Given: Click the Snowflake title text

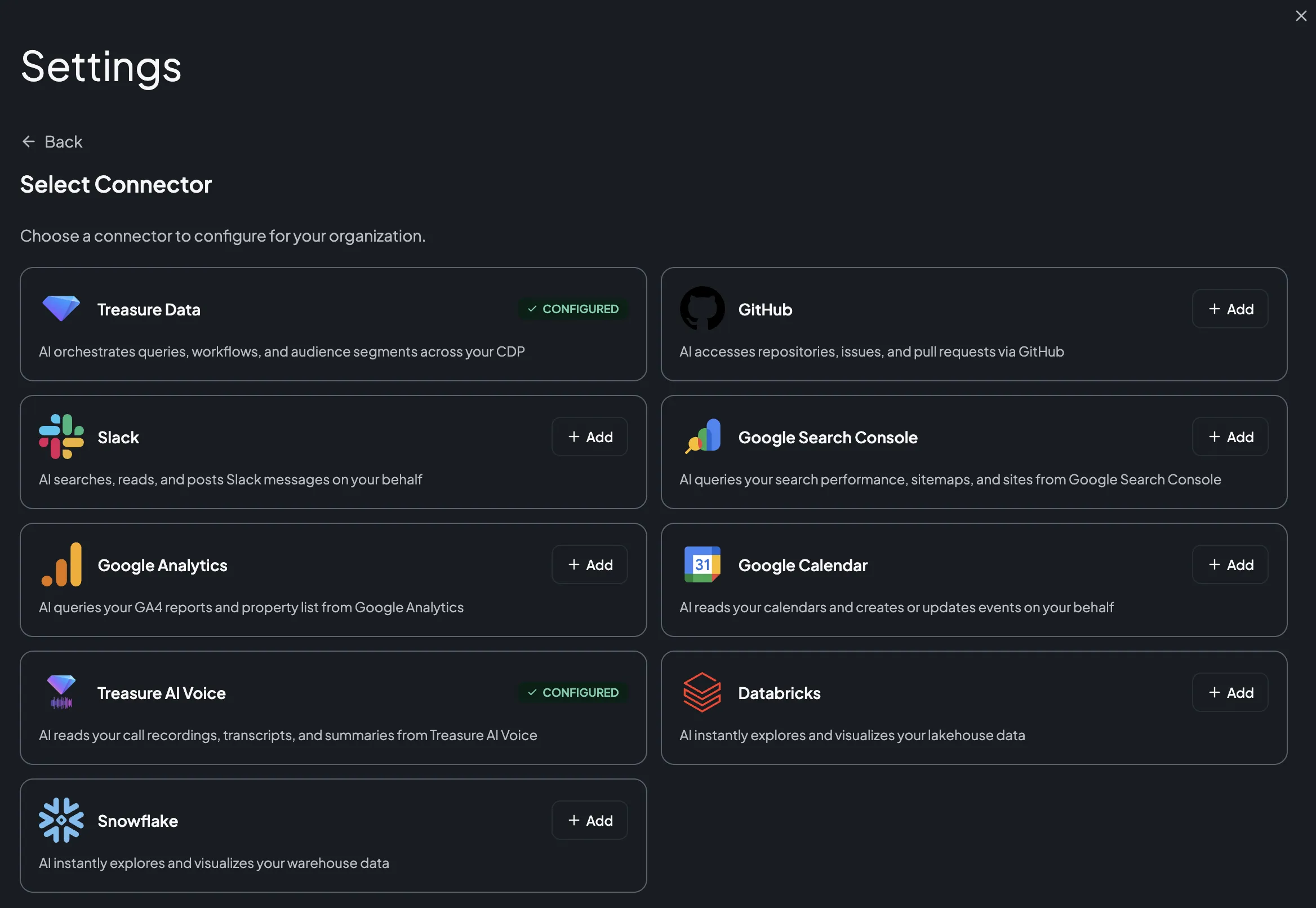Looking at the screenshot, I should tap(137, 821).
